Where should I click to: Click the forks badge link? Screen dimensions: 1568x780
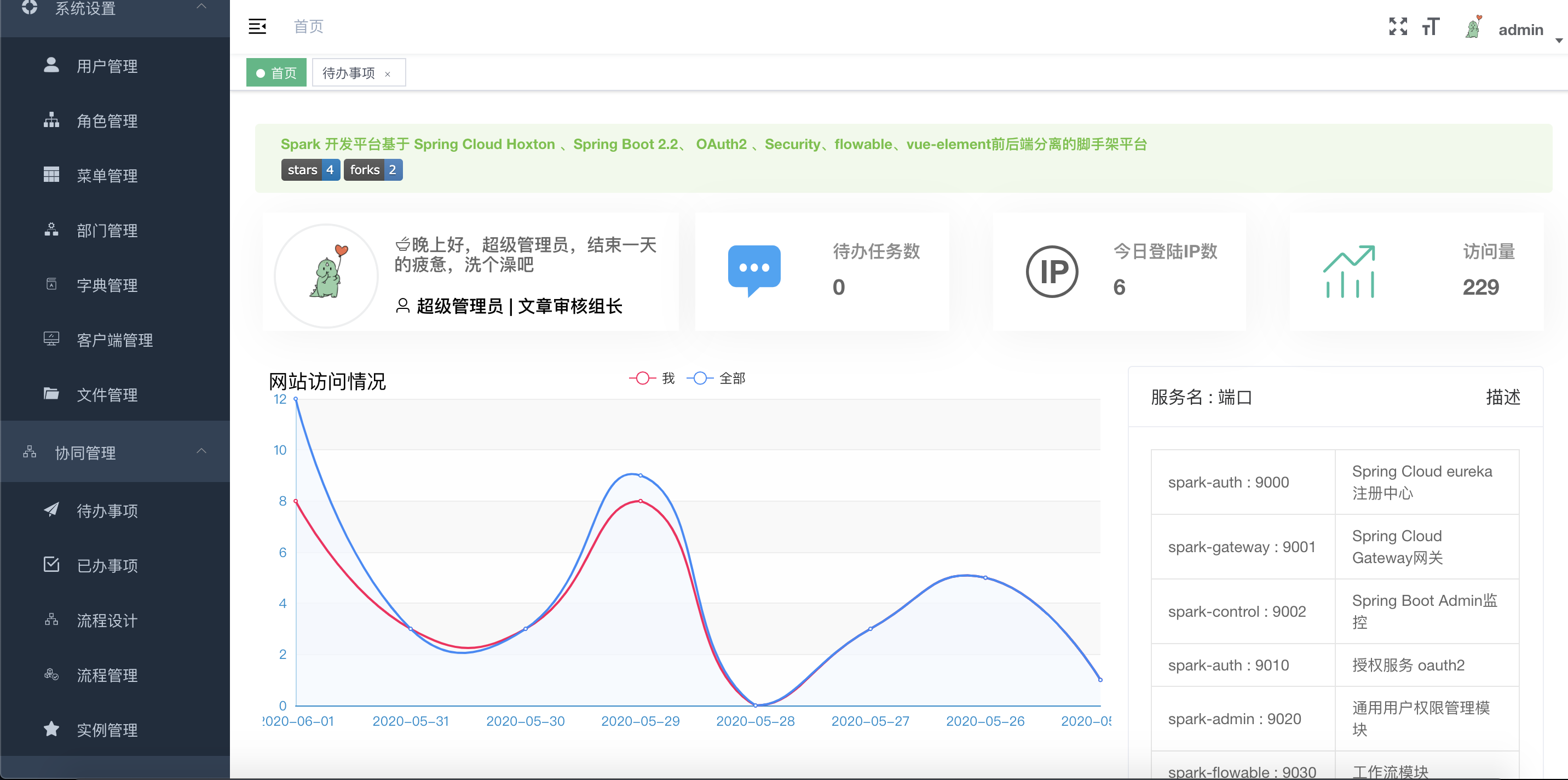point(372,170)
